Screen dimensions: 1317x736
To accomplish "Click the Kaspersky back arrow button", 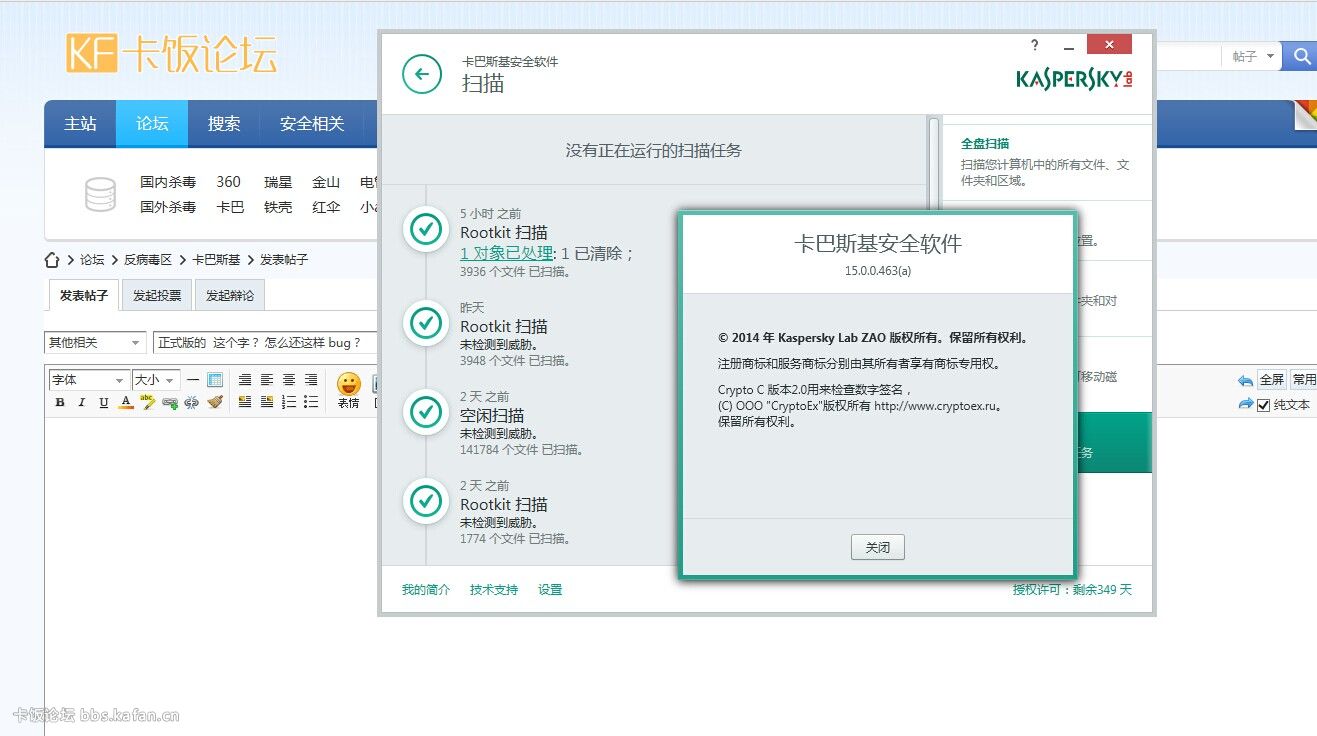I will (x=422, y=74).
